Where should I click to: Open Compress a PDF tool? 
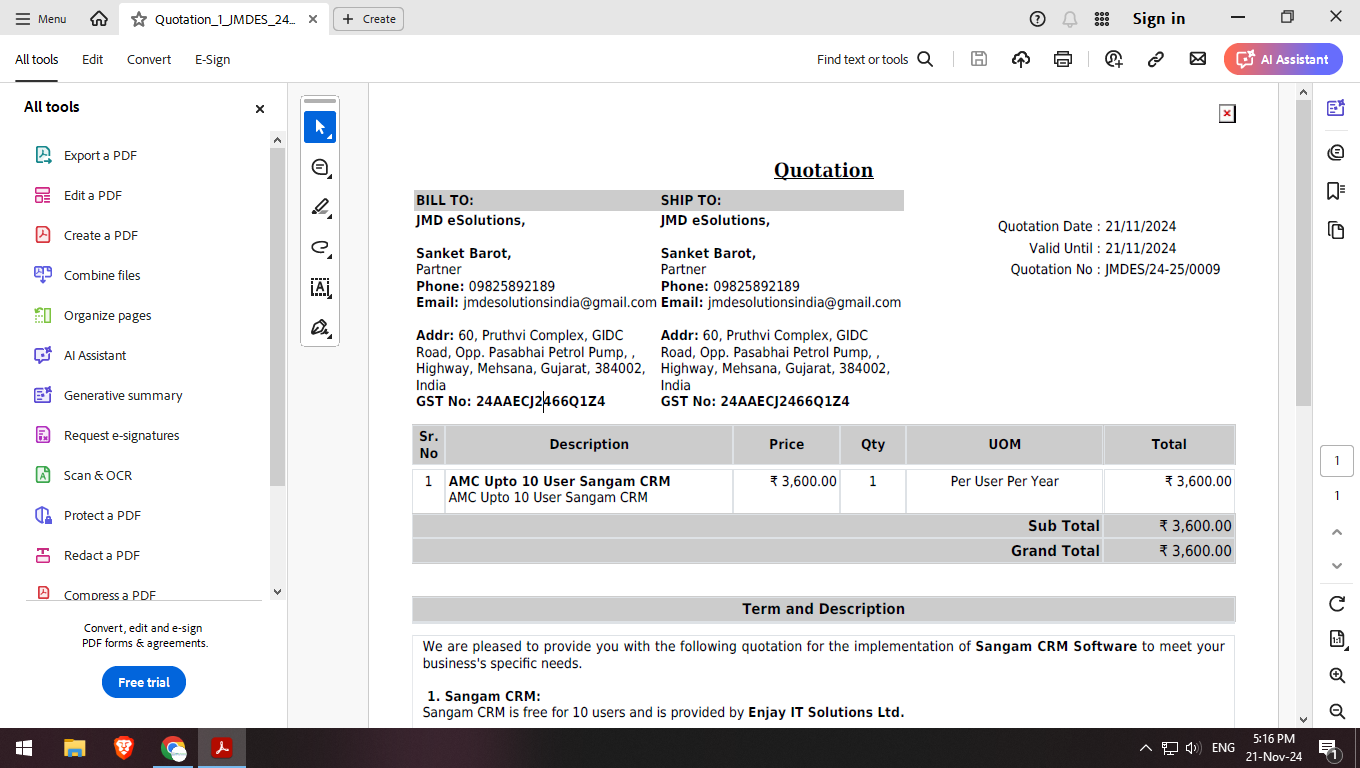pos(110,594)
